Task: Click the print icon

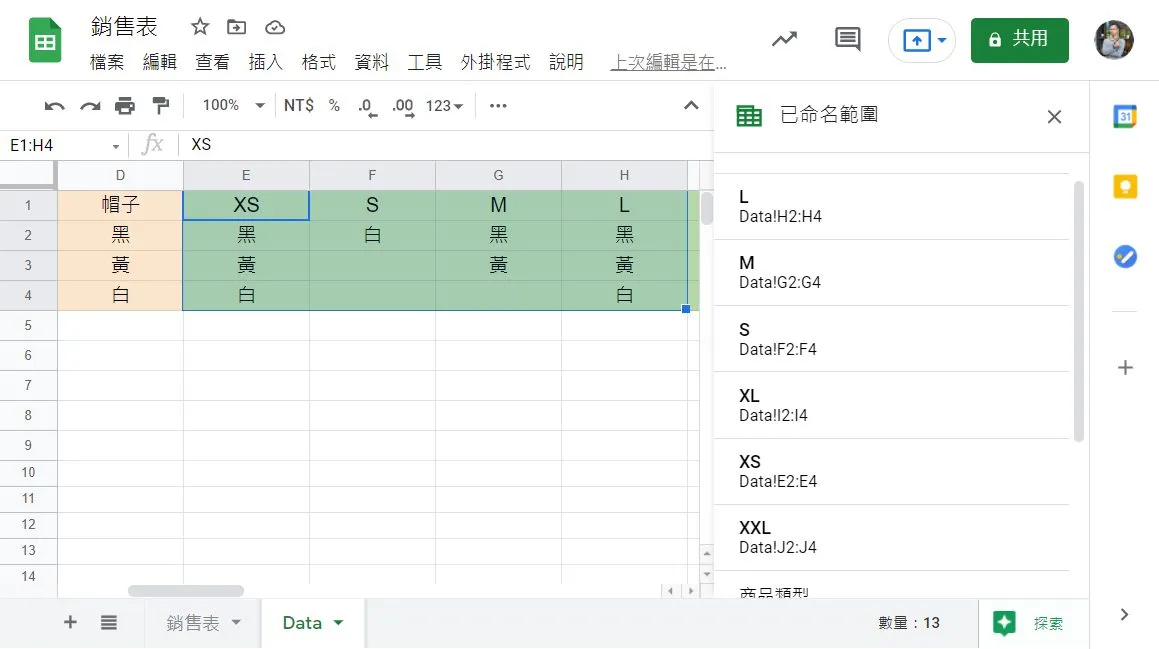Action: (x=125, y=106)
